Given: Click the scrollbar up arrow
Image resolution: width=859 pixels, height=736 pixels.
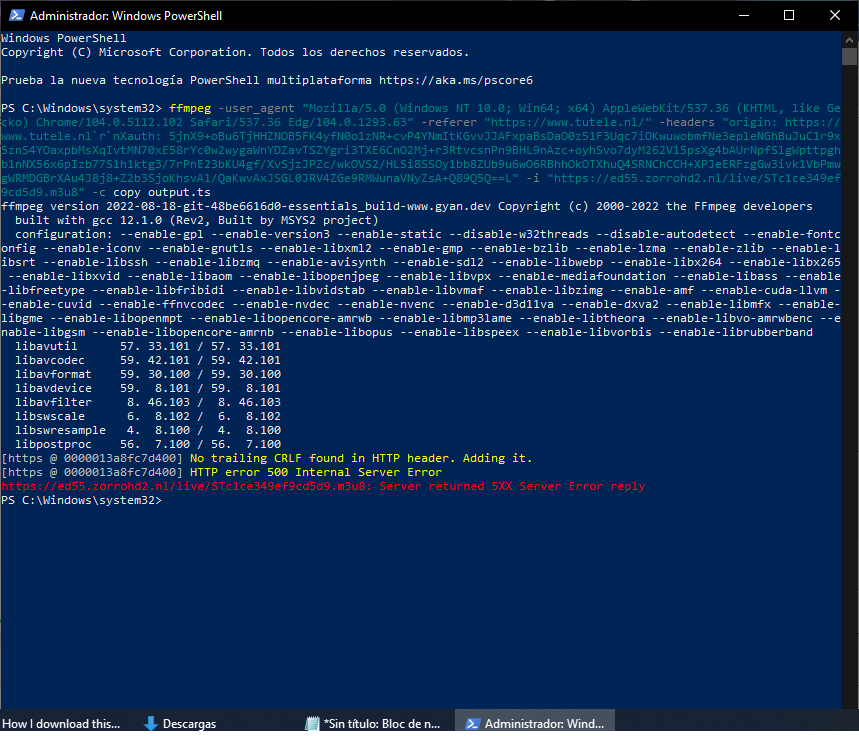Looking at the screenshot, I should [849, 39].
